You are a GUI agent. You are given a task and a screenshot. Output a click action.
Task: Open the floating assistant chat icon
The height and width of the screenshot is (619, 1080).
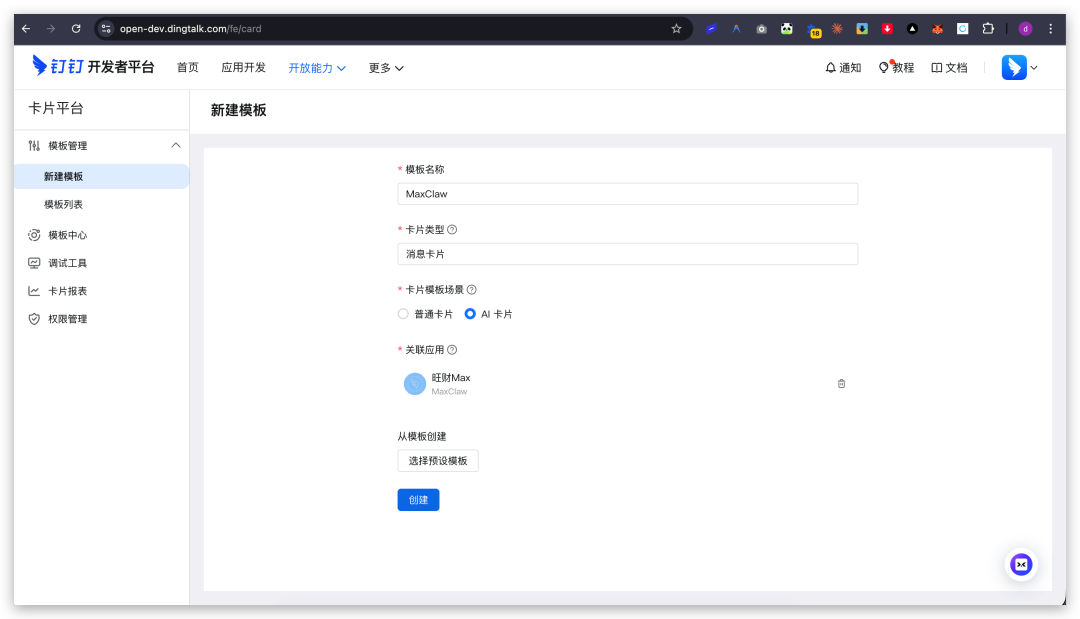tap(1021, 564)
